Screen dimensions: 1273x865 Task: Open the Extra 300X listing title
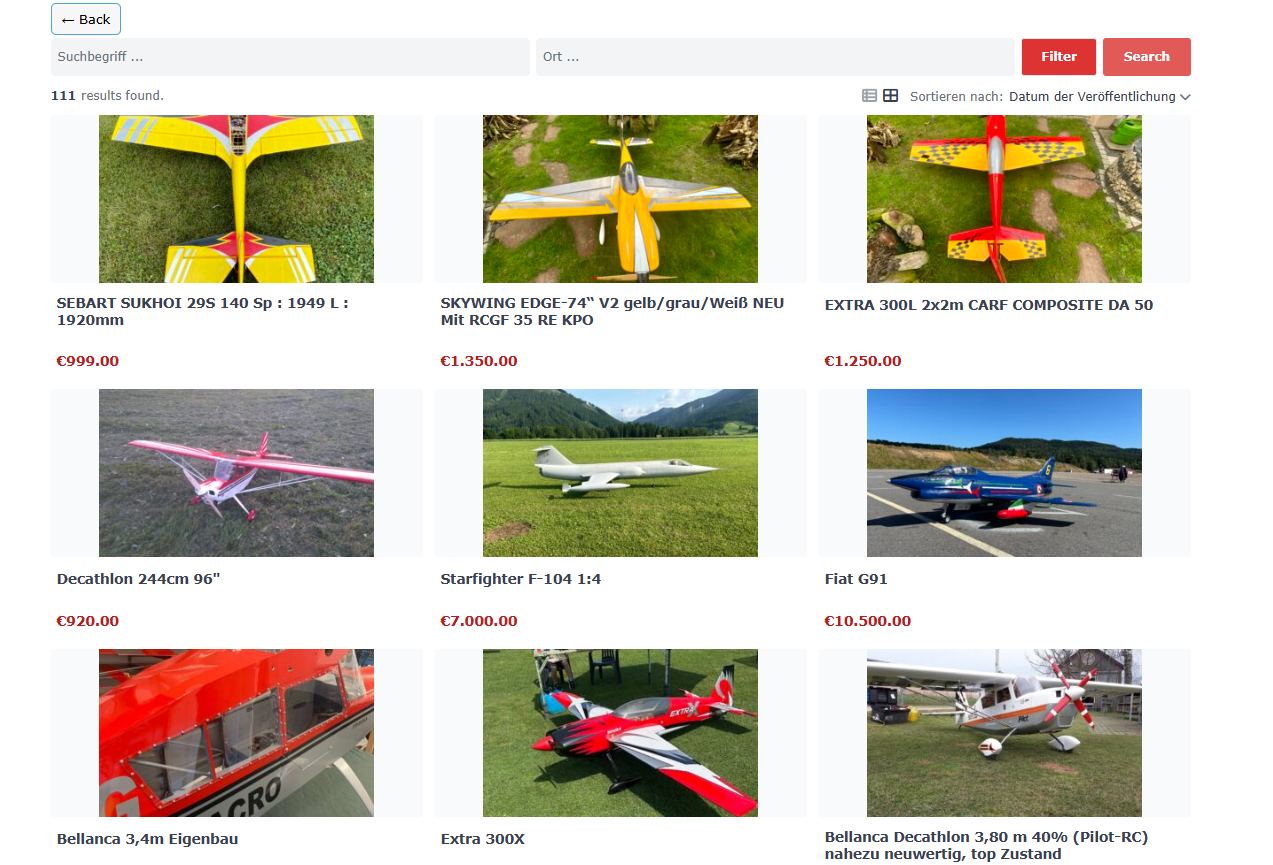tap(482, 839)
